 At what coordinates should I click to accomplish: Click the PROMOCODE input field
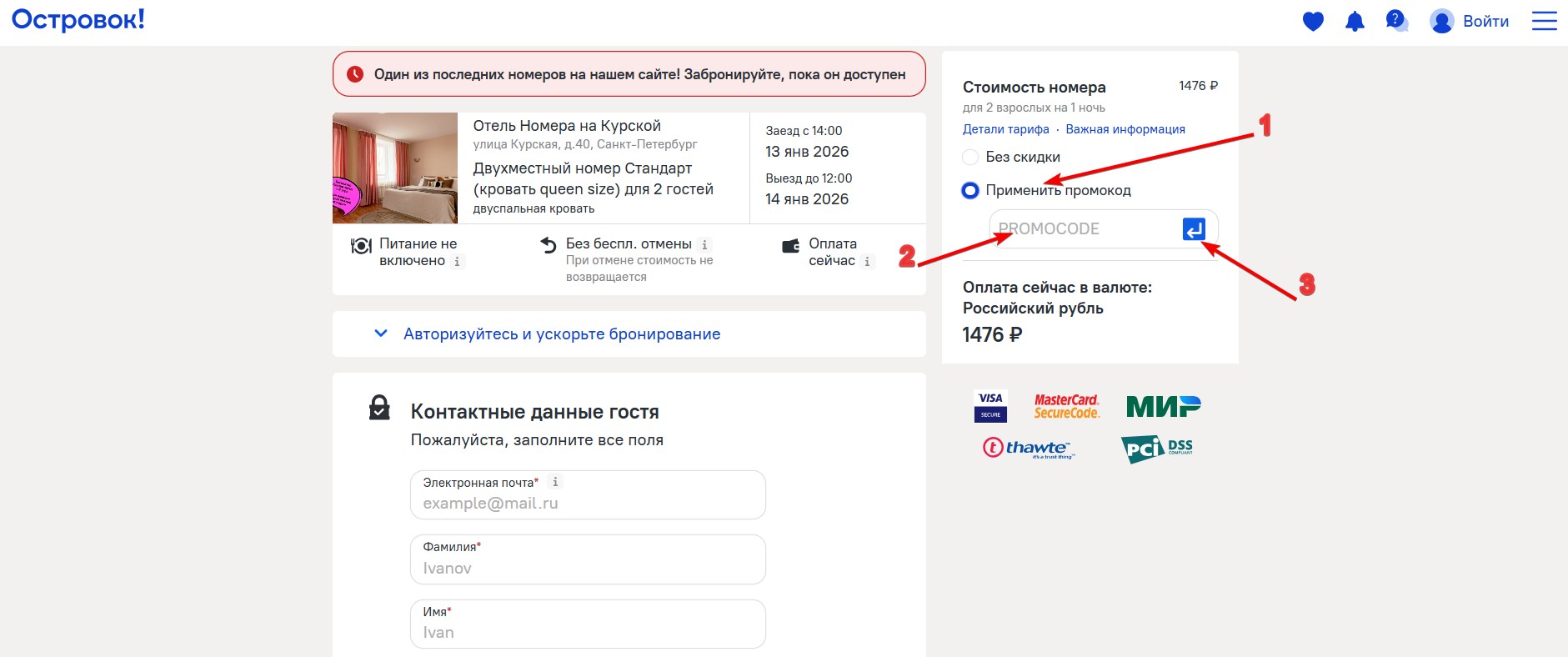(x=1084, y=228)
